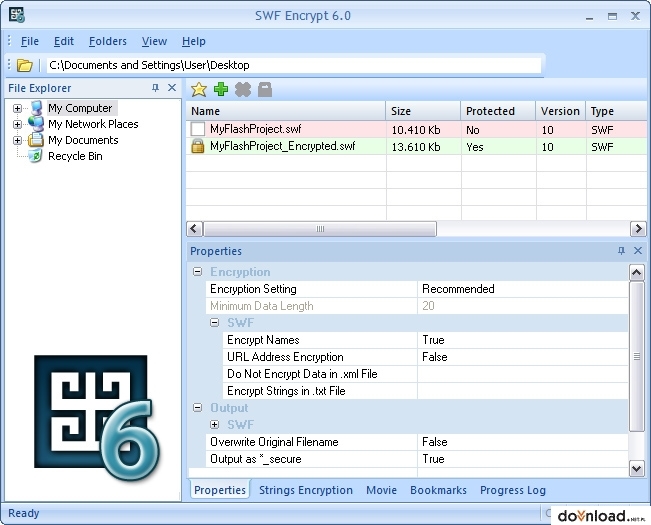Screen dimensions: 651x525
Task: Toggle the checkbox next to MyFlashProject.swf
Action: pyautogui.click(x=198, y=129)
